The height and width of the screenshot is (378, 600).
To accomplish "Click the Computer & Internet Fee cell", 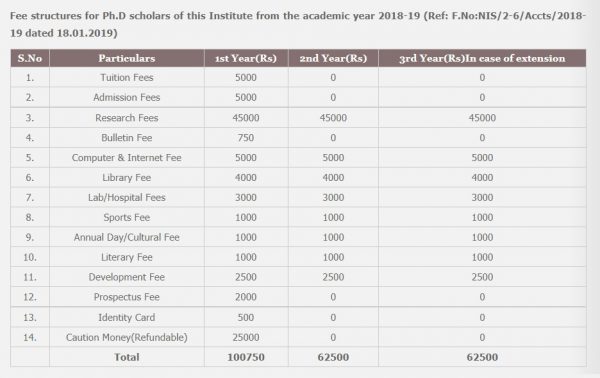I will point(127,158).
